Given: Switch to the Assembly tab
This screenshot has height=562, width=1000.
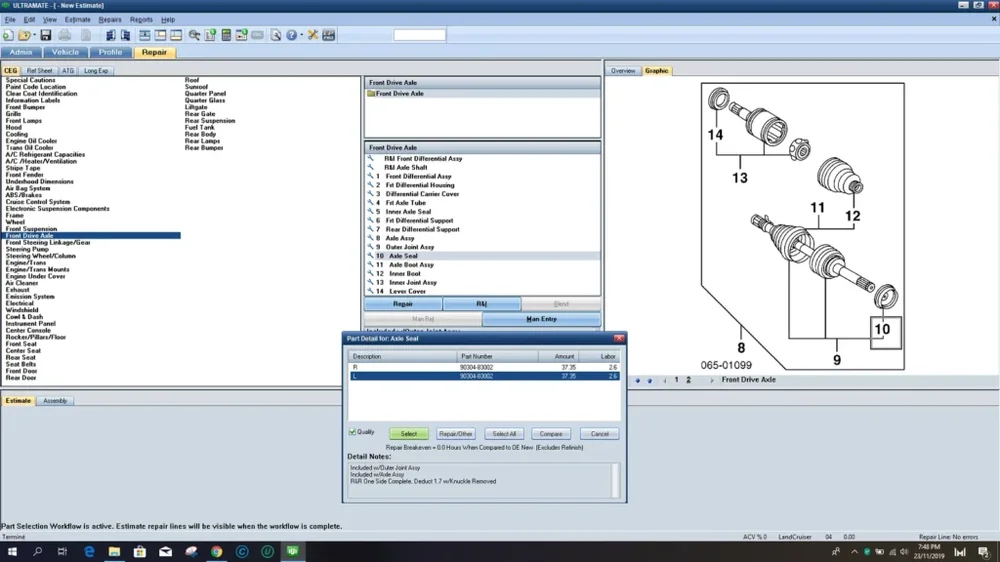Looking at the screenshot, I should point(55,401).
